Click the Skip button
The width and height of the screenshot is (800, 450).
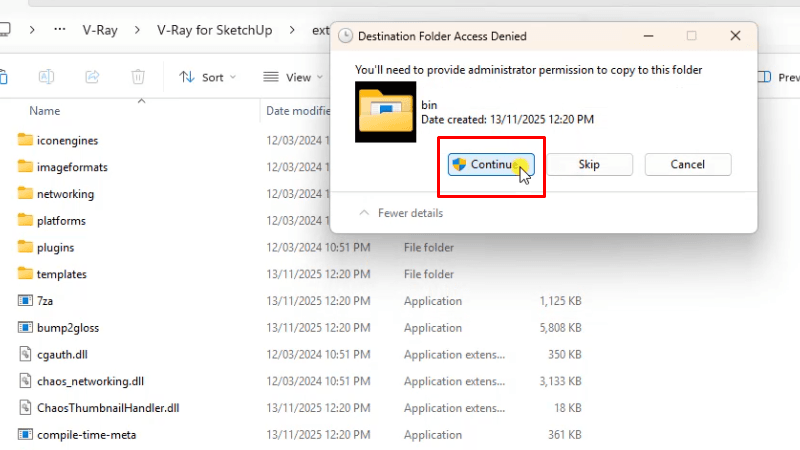[x=589, y=164]
